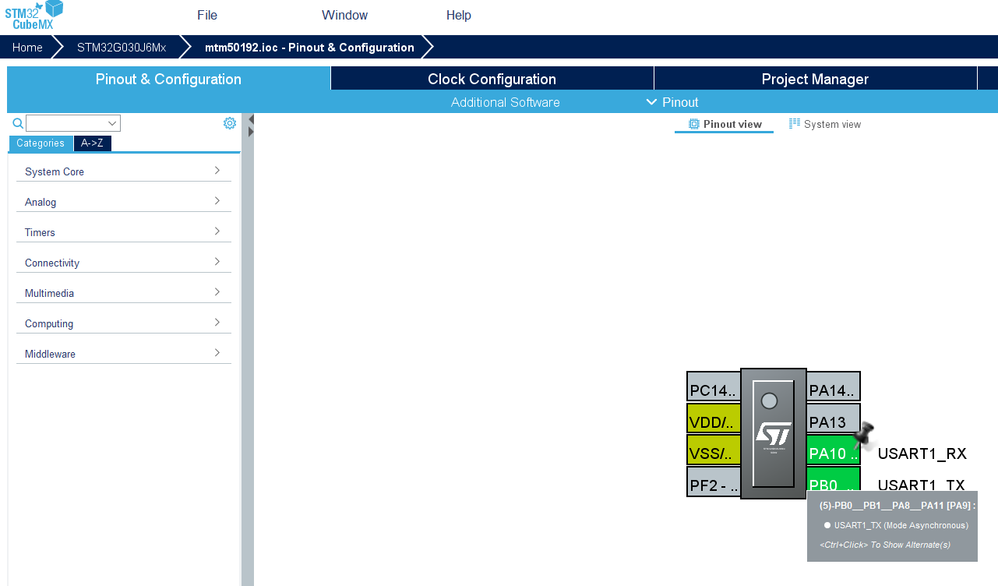
Task: Click the green PA10 pin
Action: 833,450
